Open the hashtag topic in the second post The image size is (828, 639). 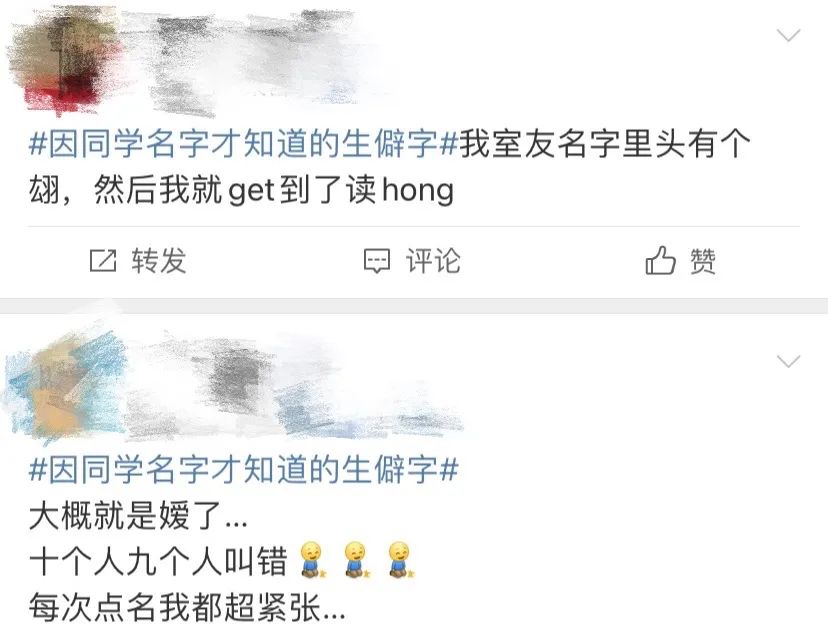click(x=243, y=469)
